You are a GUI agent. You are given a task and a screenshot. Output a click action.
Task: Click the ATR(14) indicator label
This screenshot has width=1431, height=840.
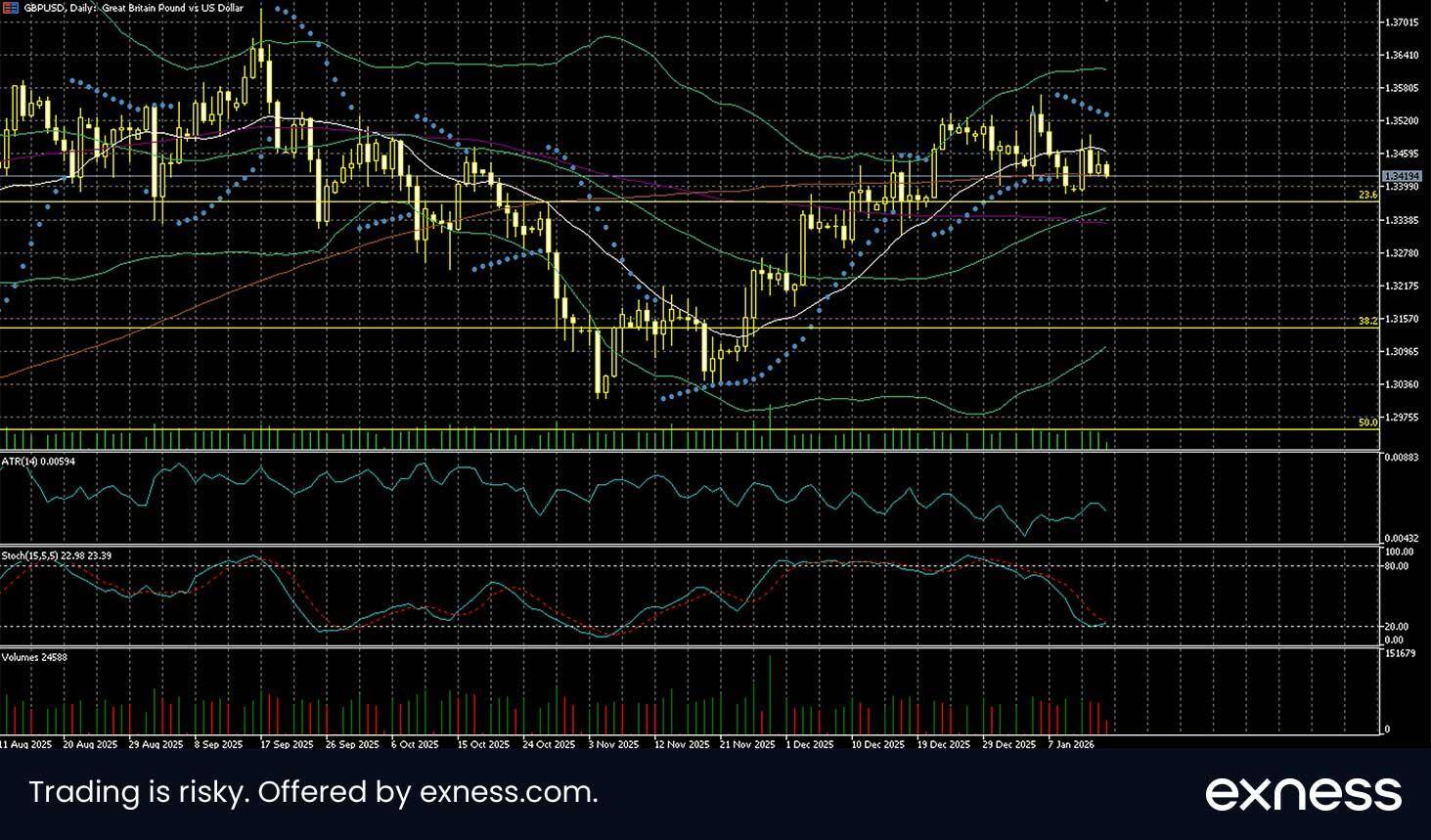(38, 461)
